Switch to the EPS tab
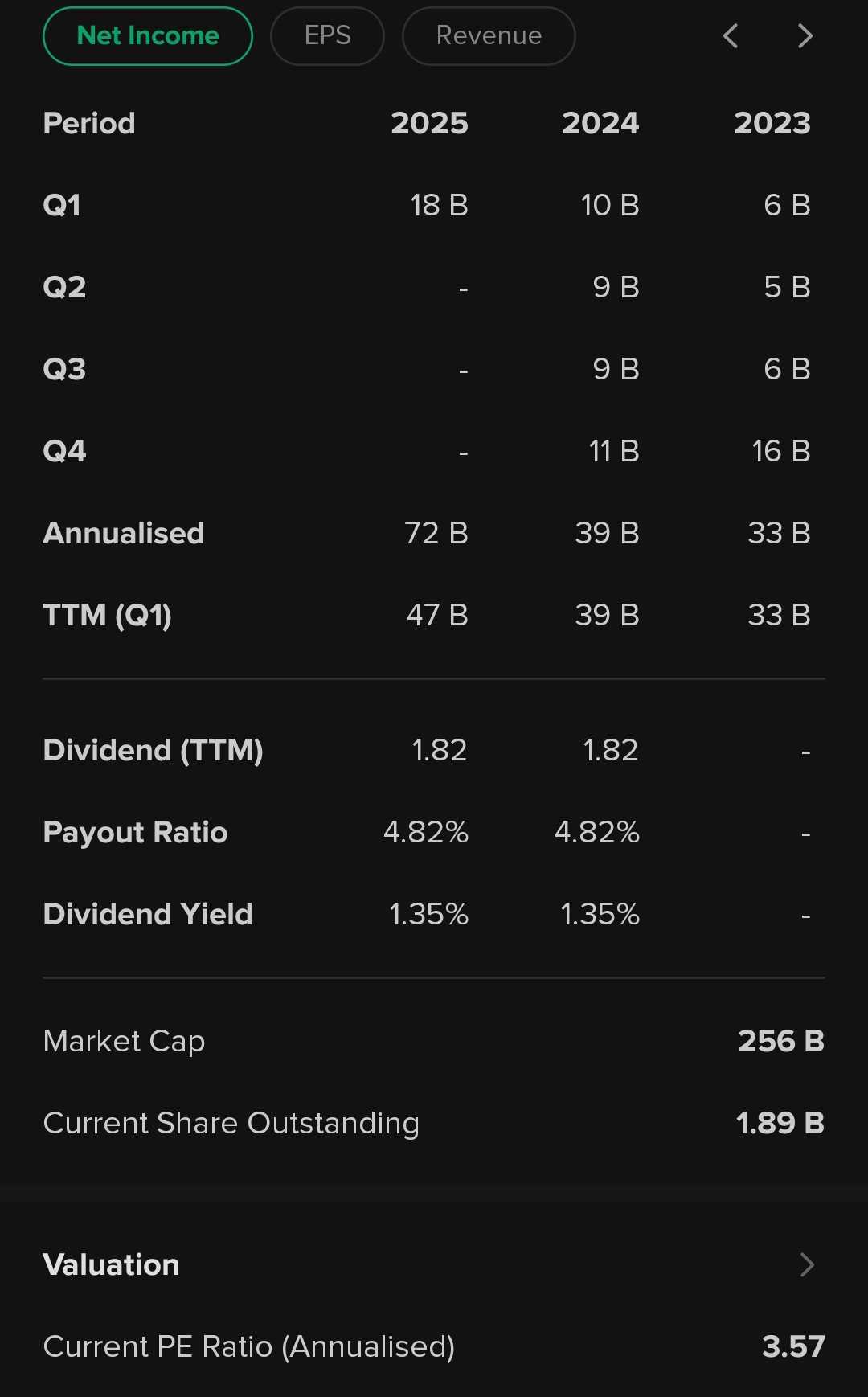 (327, 36)
